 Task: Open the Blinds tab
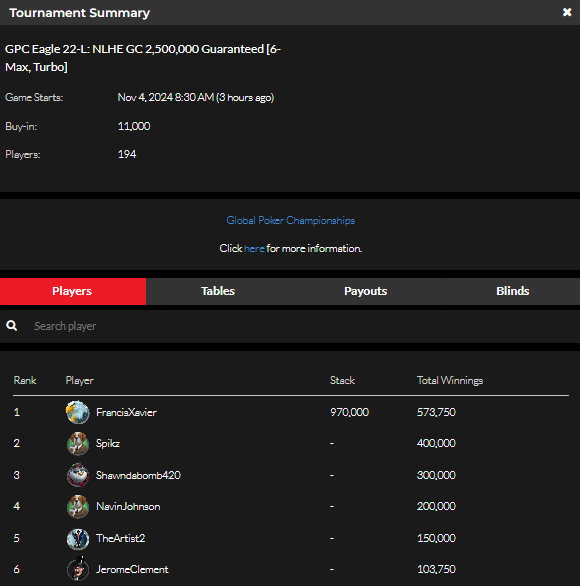click(512, 291)
